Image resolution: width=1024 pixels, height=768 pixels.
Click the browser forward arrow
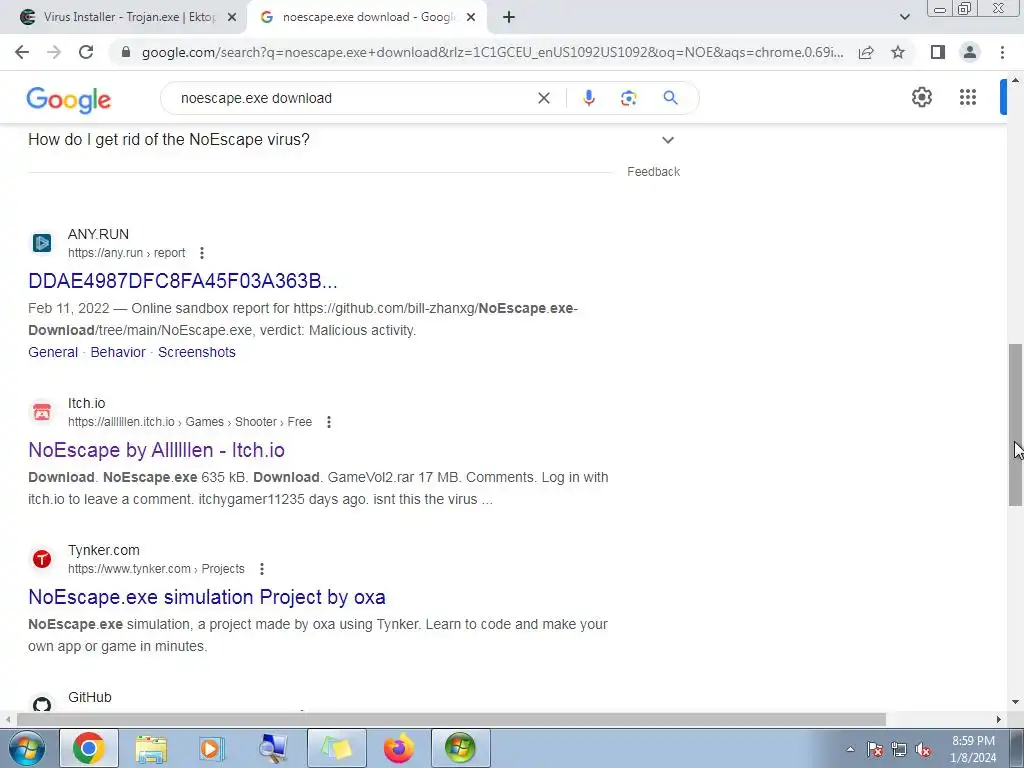coord(54,52)
